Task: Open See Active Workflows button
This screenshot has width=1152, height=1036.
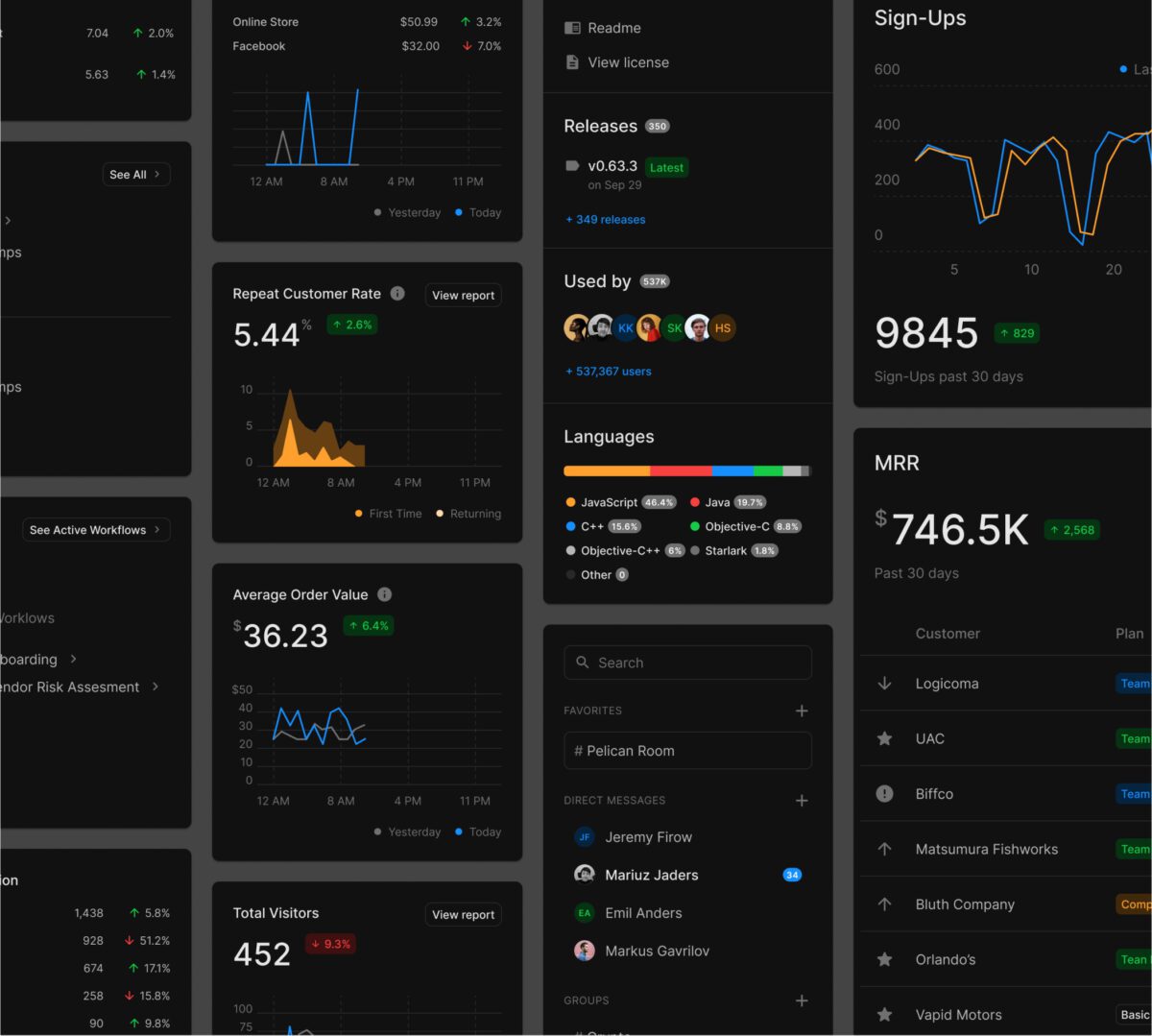Action: (96, 530)
